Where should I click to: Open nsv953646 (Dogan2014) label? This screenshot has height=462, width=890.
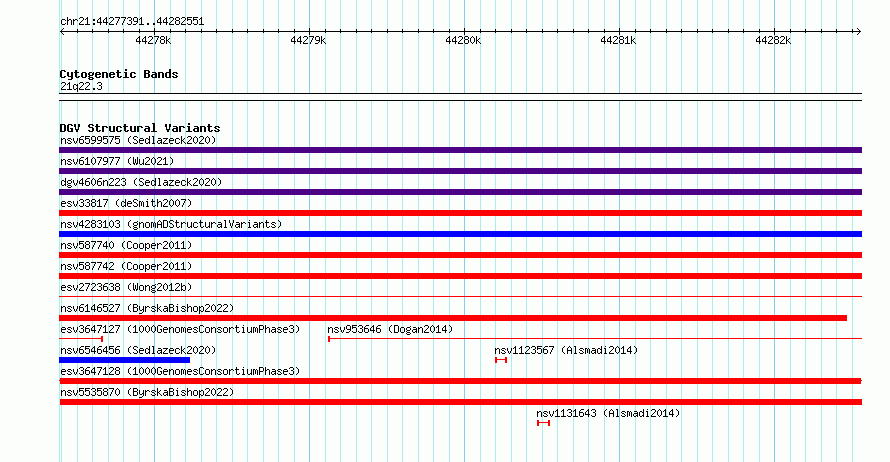(x=390, y=329)
